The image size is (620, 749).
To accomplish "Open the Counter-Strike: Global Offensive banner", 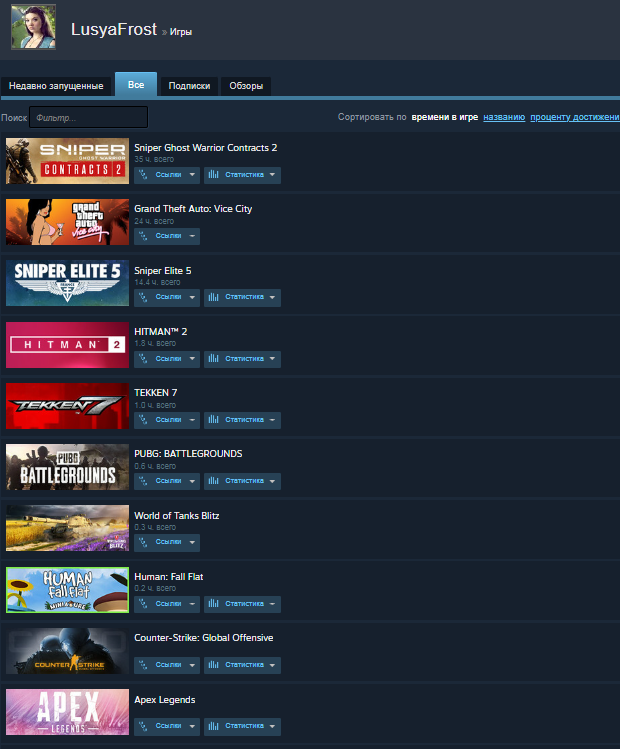I will click(x=67, y=651).
